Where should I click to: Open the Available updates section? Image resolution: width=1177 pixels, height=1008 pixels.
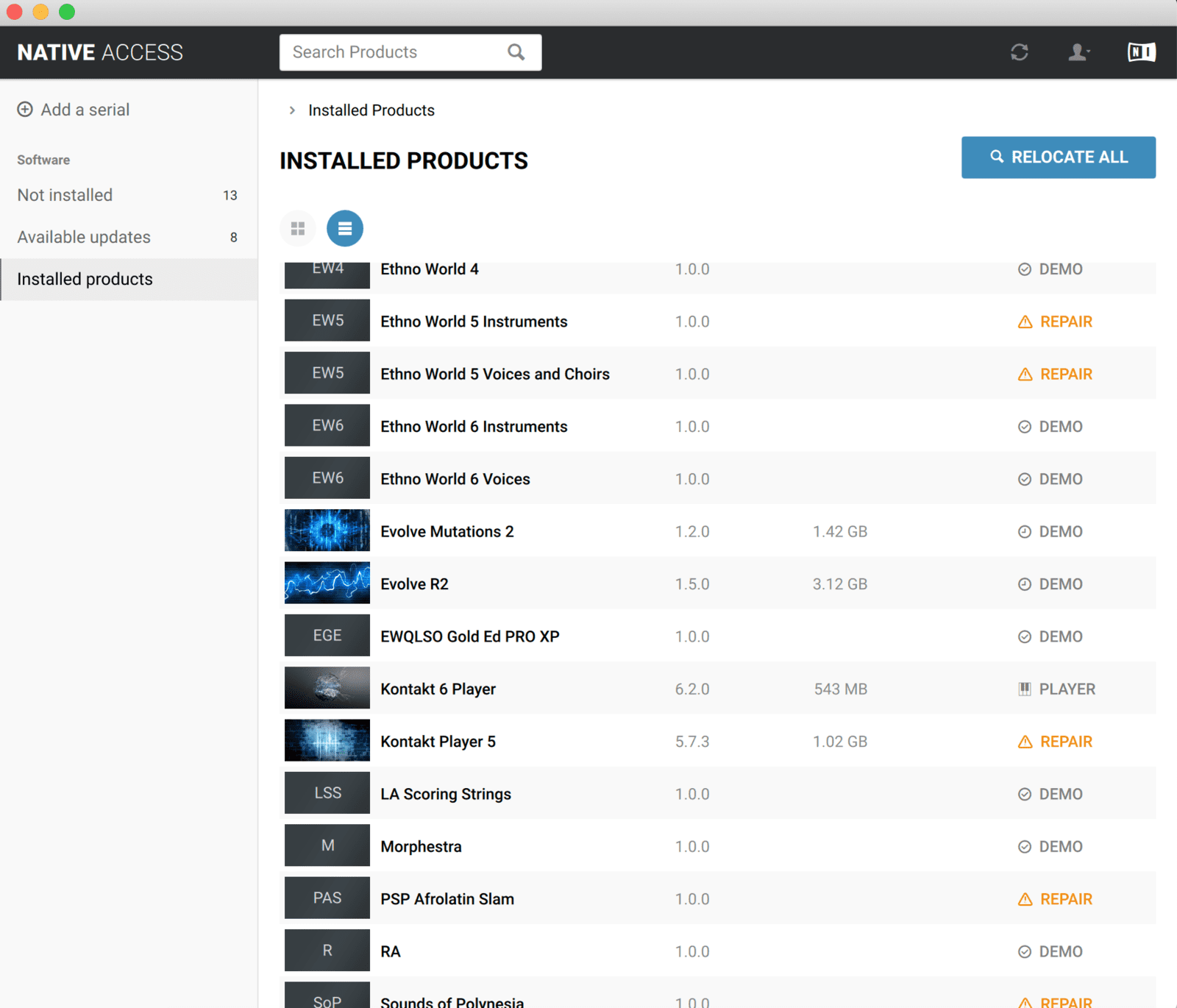(x=129, y=237)
